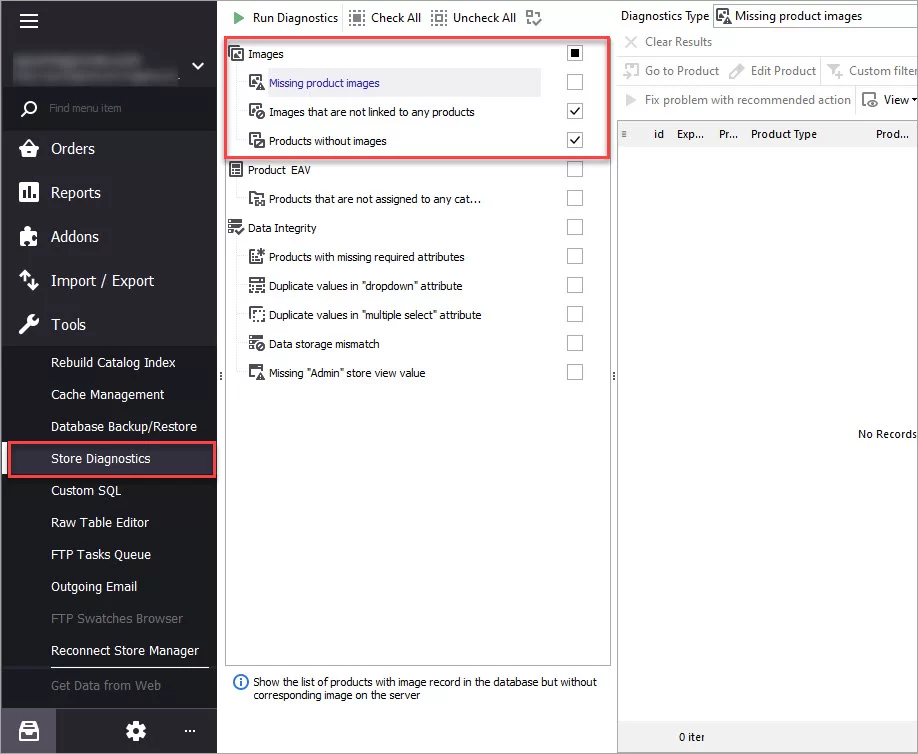The image size is (918, 754).
Task: Open Outgoing Email
Action: point(94,587)
